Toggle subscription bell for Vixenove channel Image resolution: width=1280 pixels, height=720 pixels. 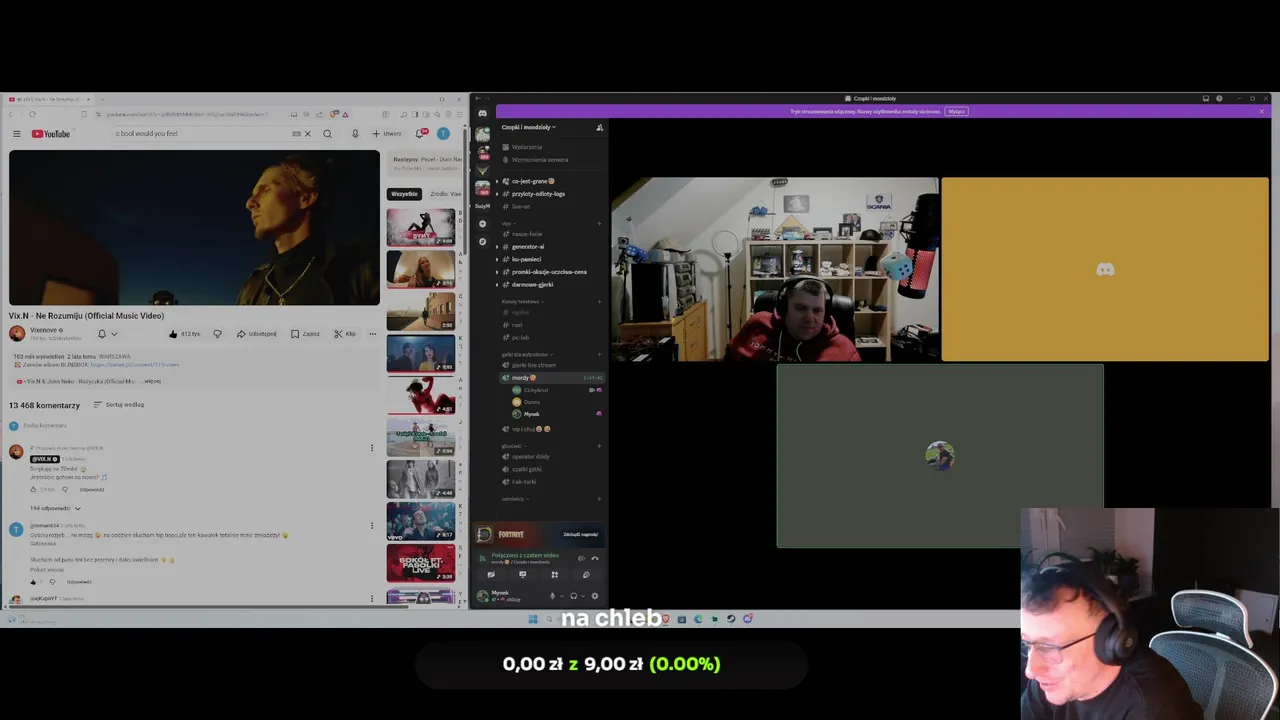click(x=107, y=334)
